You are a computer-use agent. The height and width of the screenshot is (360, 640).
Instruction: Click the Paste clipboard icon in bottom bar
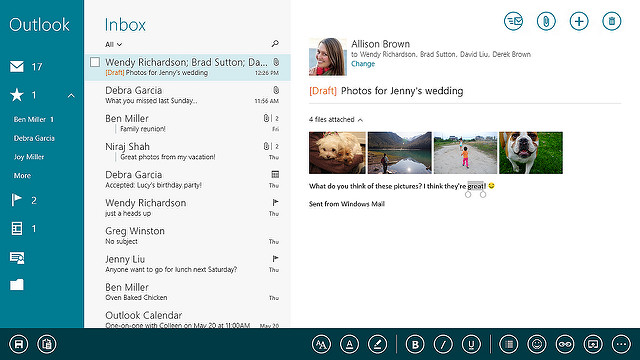point(47,344)
